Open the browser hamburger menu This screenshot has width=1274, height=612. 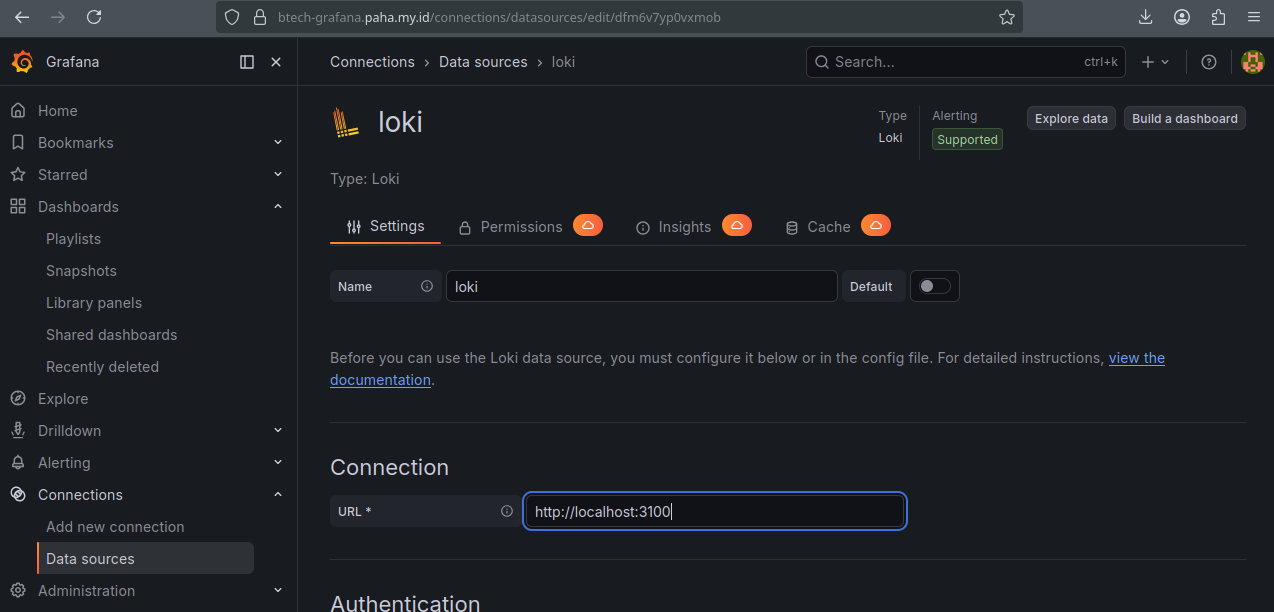tap(1254, 17)
